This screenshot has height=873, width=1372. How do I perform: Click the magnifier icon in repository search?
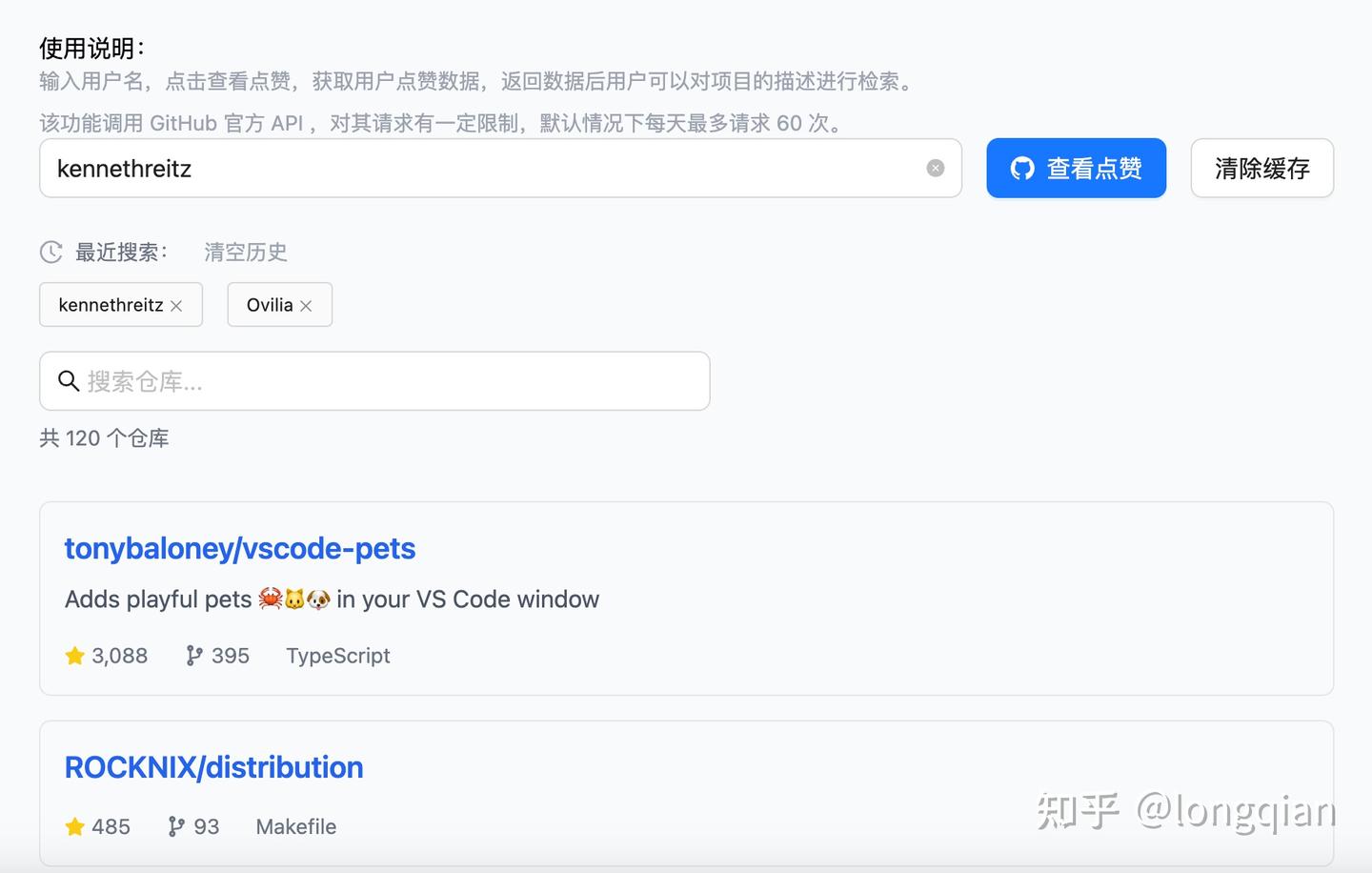[x=69, y=381]
